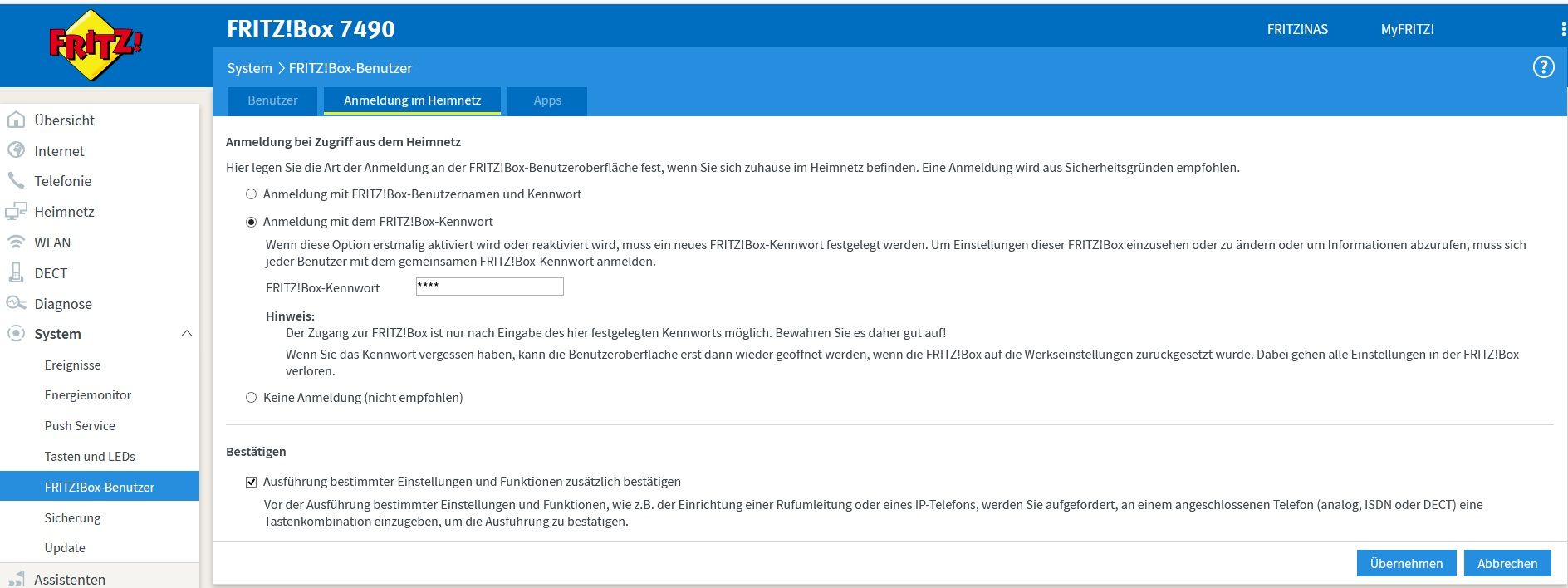Click System in the breadcrumb

(249, 68)
